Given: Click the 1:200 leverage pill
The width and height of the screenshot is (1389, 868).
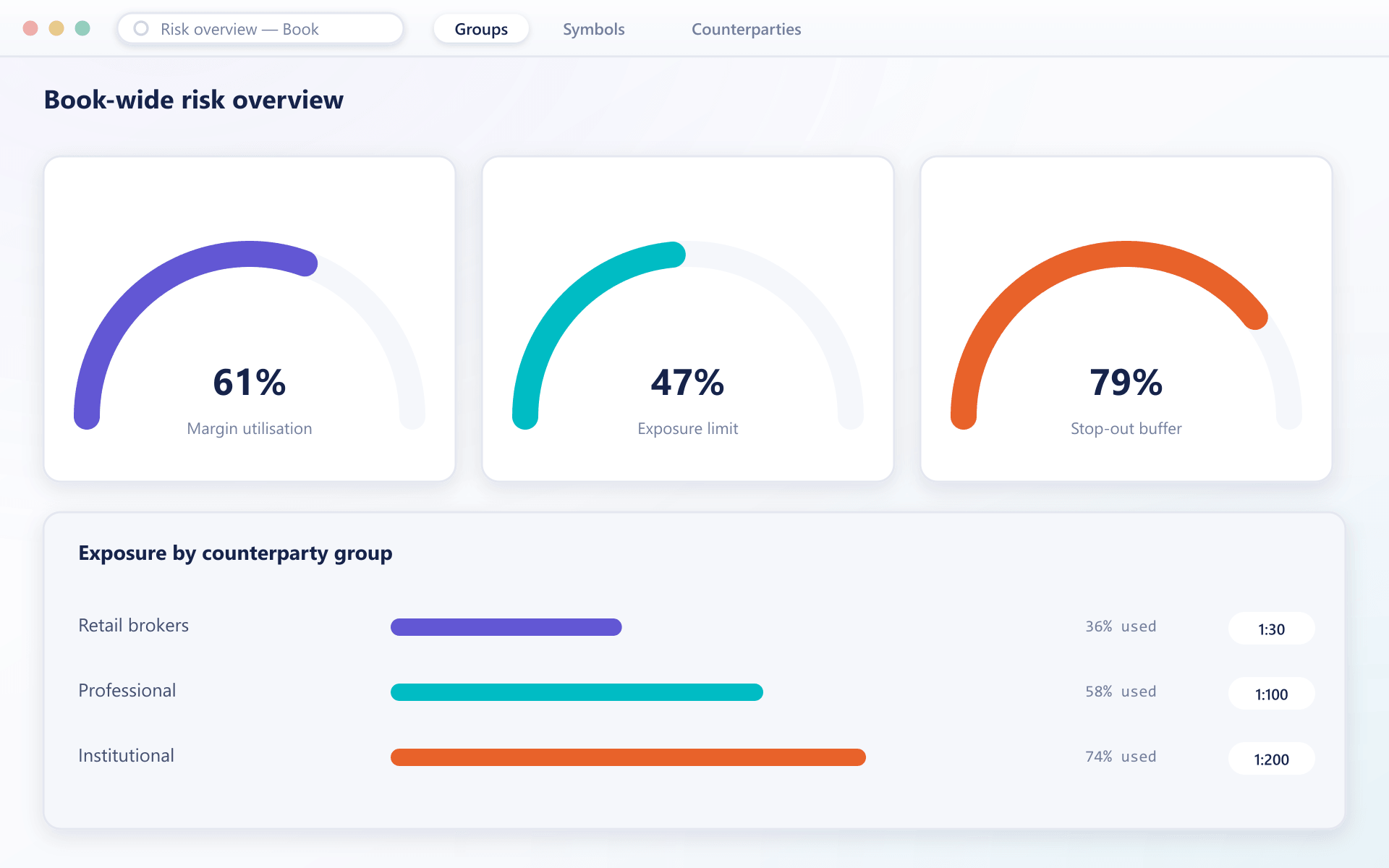Looking at the screenshot, I should pos(1271,759).
